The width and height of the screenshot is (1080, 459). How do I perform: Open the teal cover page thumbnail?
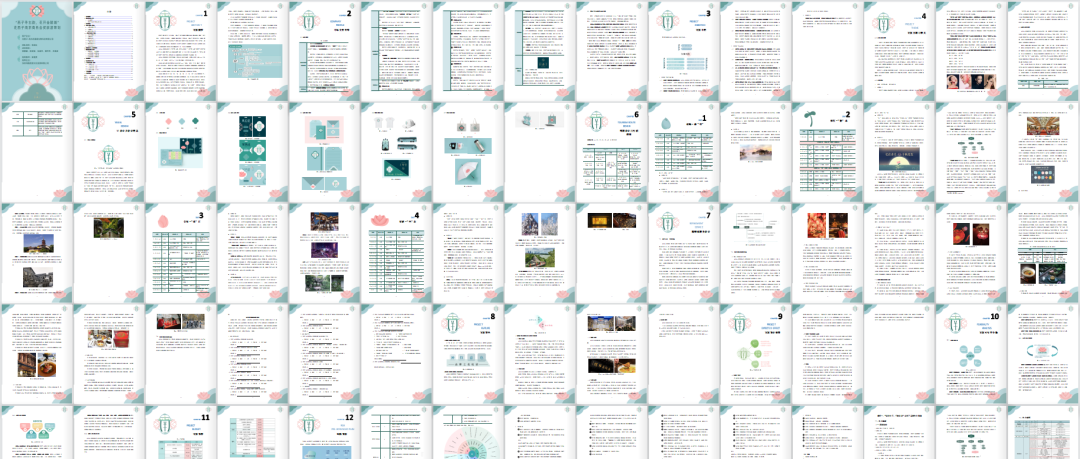[x=36, y=49]
